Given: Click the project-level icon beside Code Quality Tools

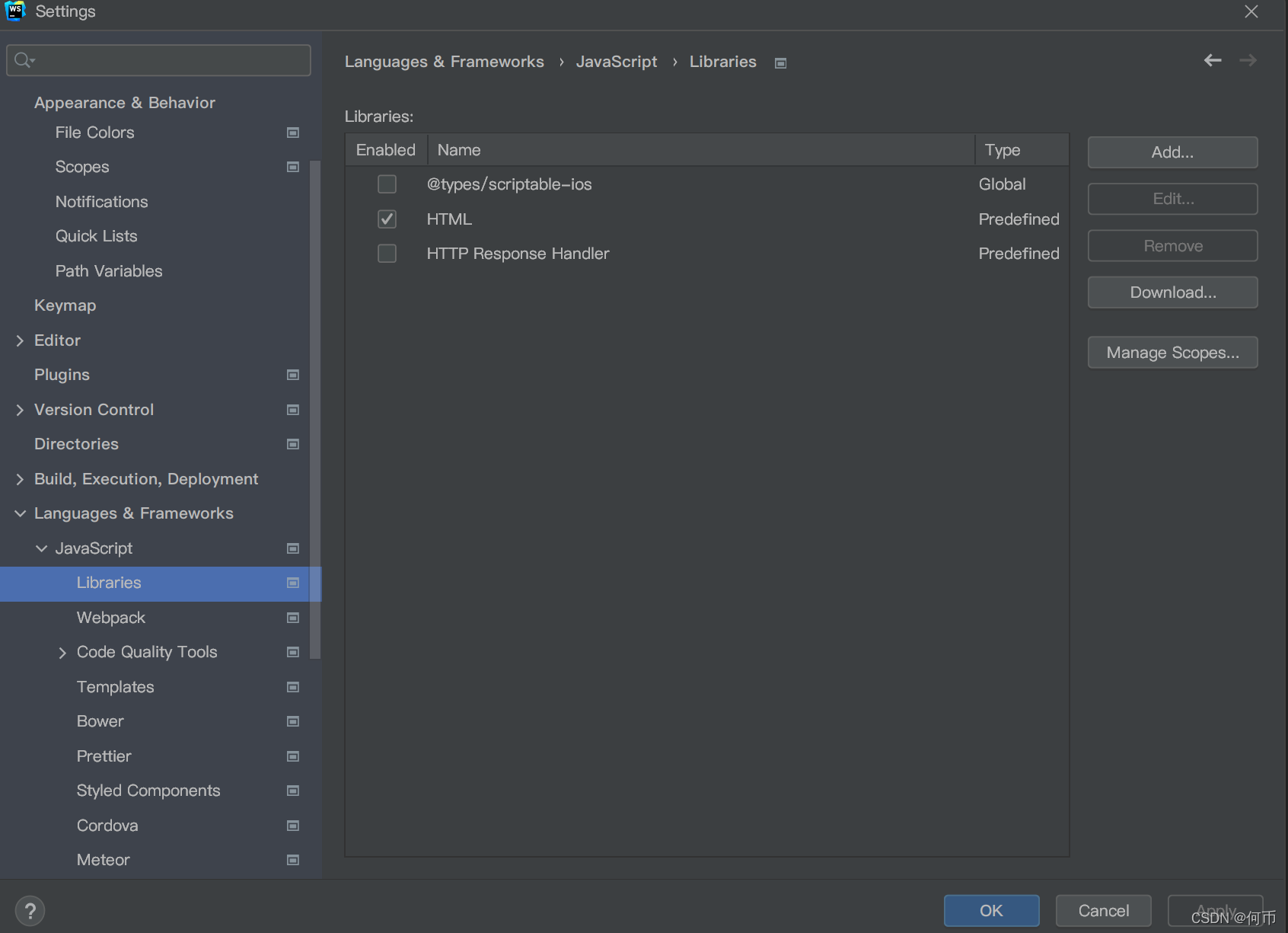Looking at the screenshot, I should coord(292,652).
